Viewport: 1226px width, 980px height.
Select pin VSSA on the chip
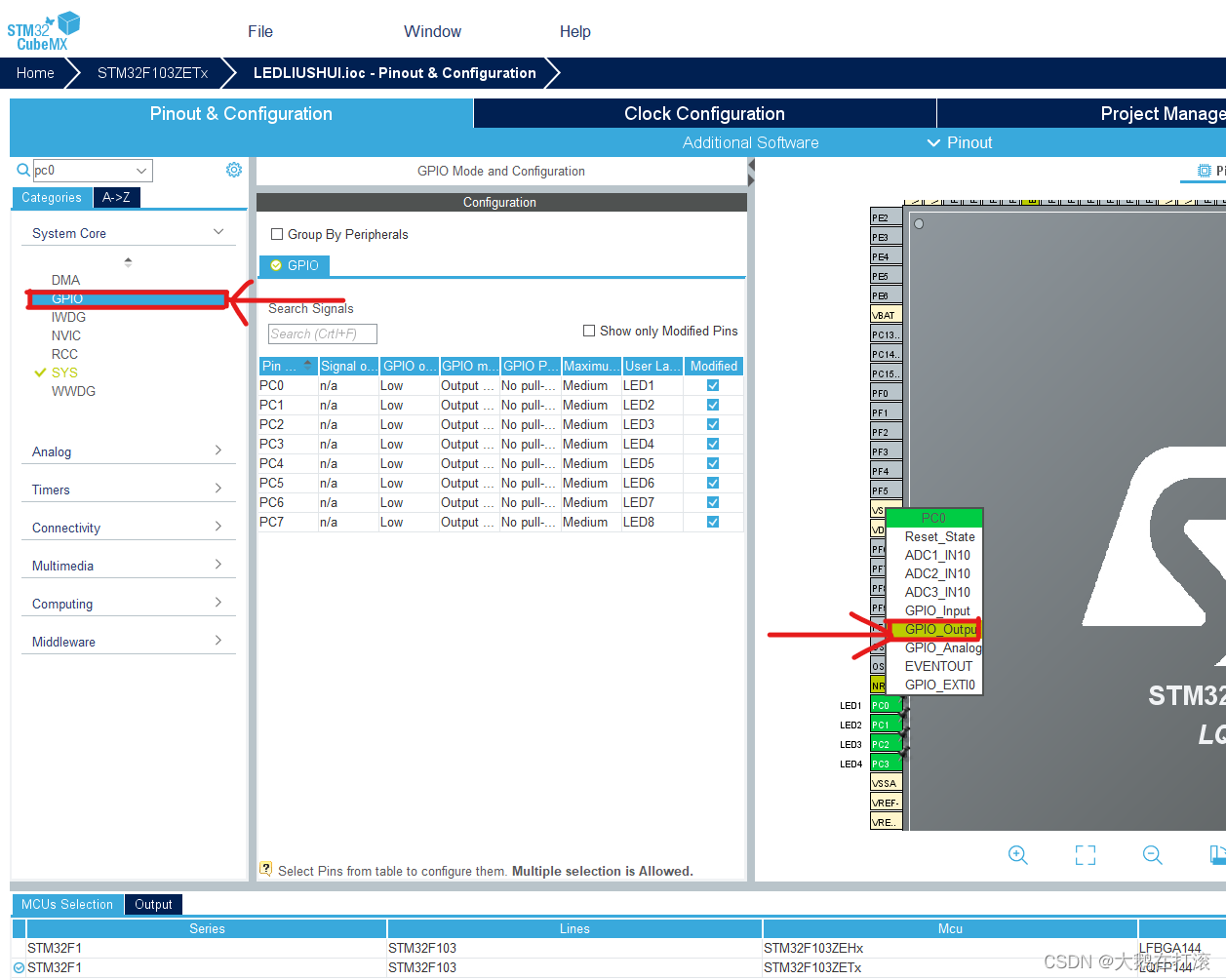(x=887, y=783)
